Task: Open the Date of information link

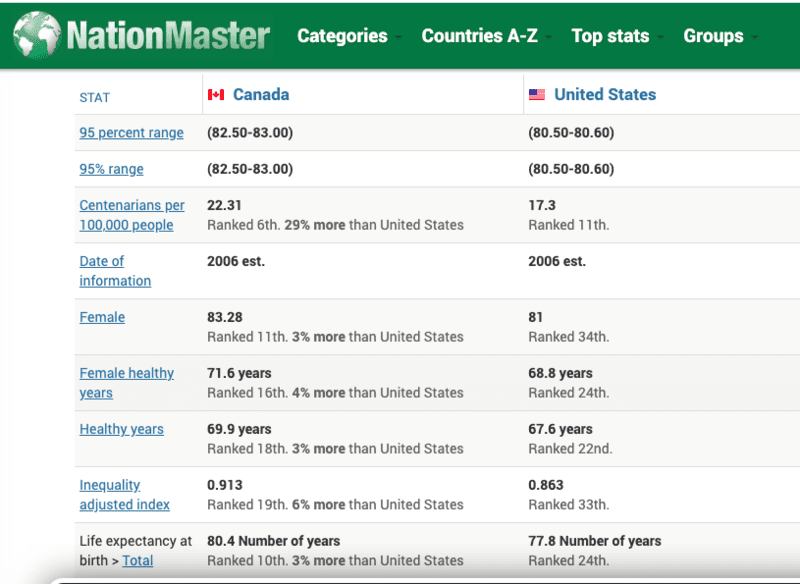Action: 115,271
